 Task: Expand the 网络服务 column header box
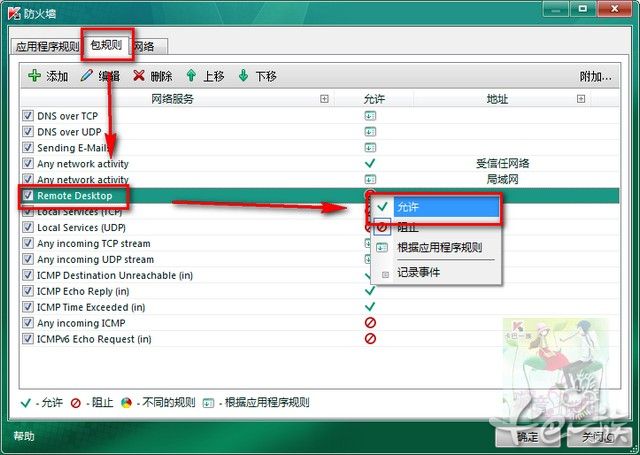(x=324, y=99)
